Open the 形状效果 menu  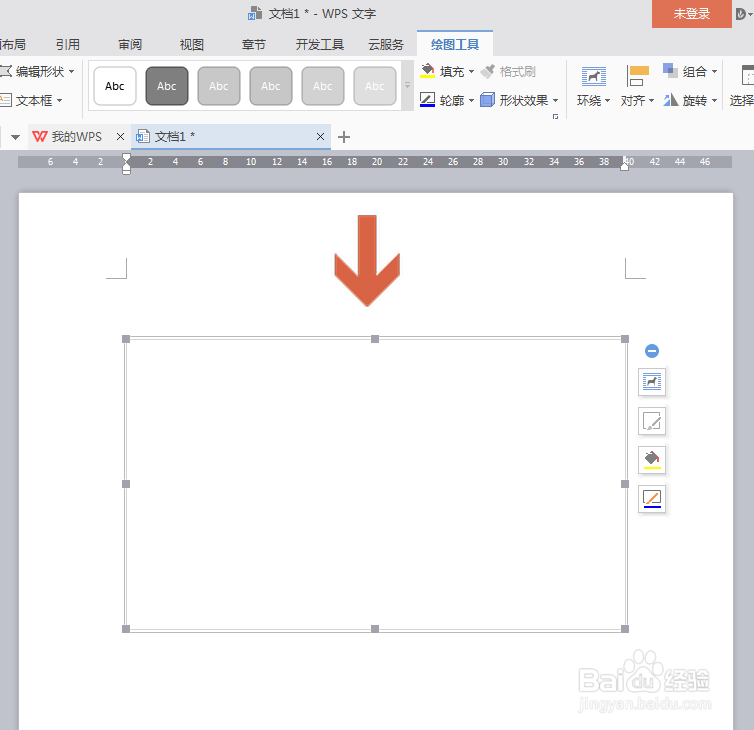519,101
